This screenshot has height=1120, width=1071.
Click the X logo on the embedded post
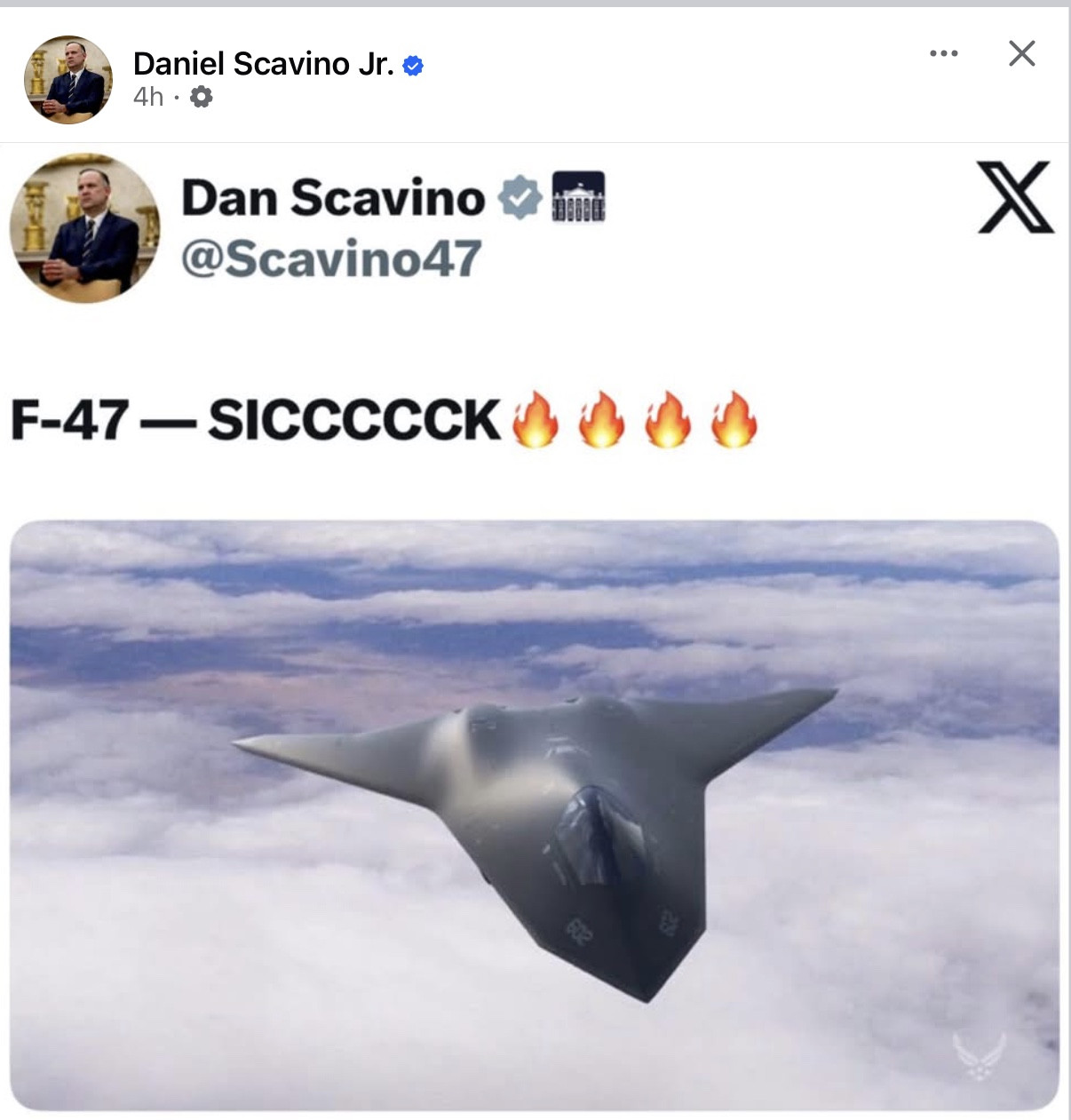pyautogui.click(x=1016, y=197)
